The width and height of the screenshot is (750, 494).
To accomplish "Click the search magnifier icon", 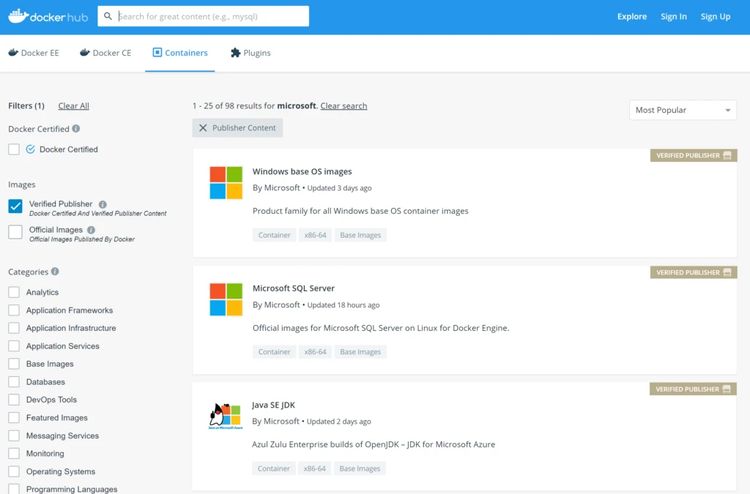I will [x=108, y=17].
